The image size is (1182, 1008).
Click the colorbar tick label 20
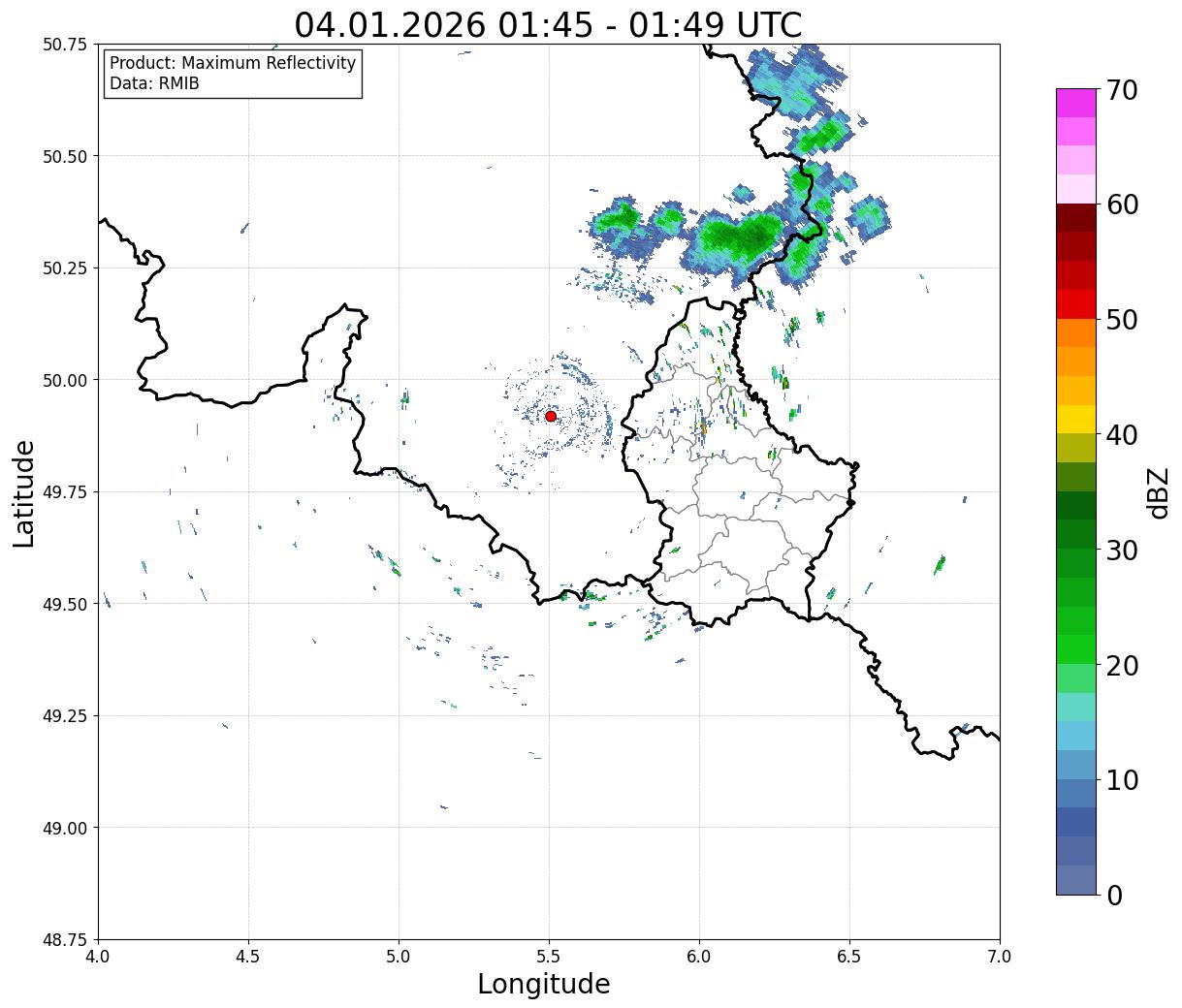pos(1121,666)
